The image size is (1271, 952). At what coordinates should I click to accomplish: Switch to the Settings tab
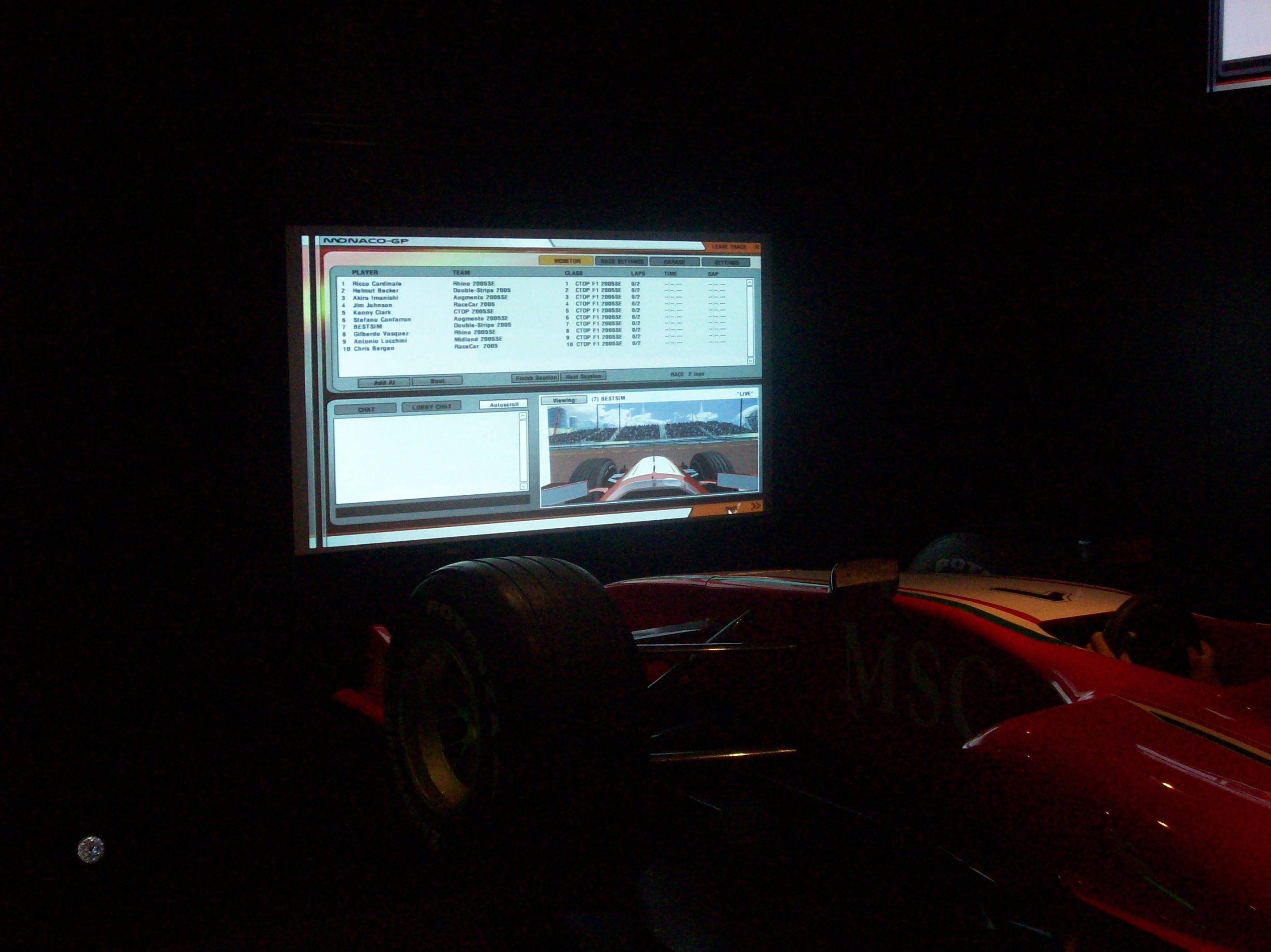[726, 263]
